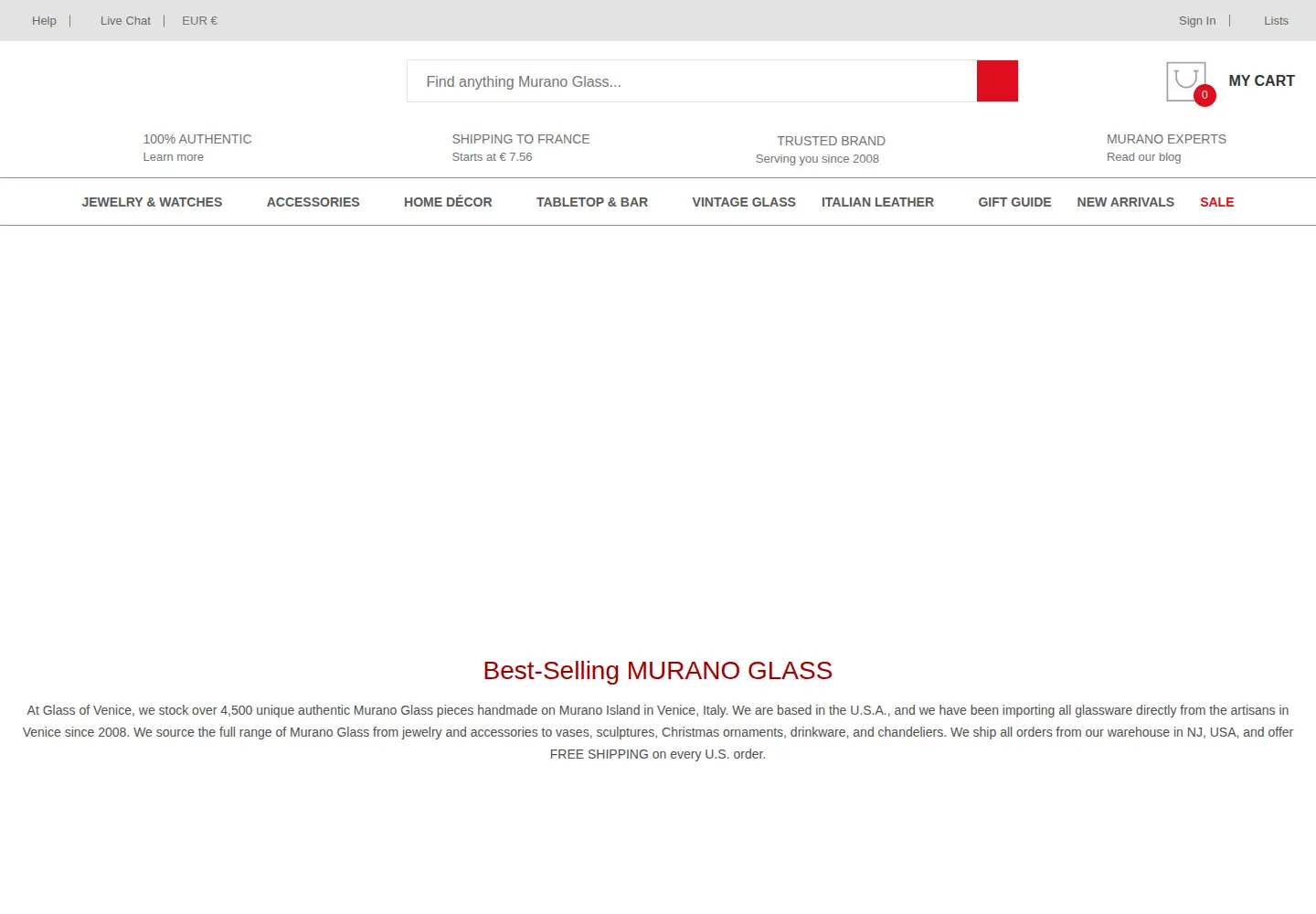Click the Trusted Brand heading
Image resolution: width=1316 pixels, height=914 pixels.
[831, 141]
